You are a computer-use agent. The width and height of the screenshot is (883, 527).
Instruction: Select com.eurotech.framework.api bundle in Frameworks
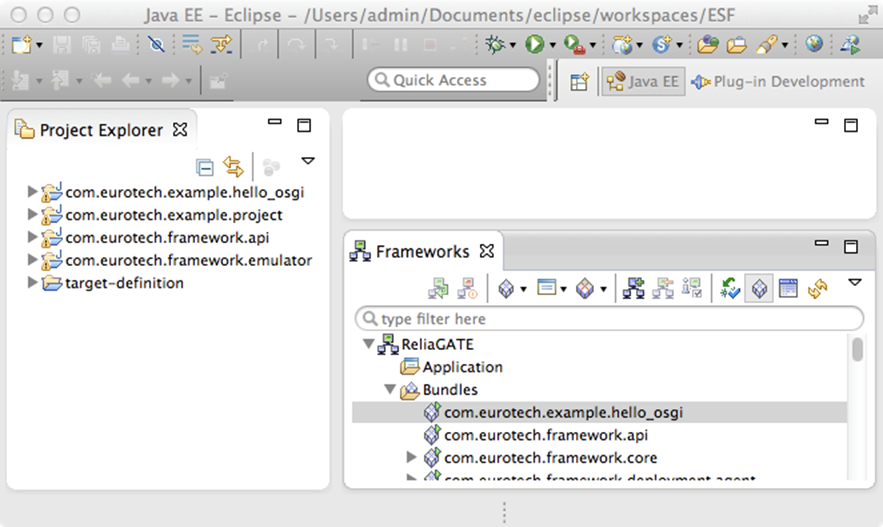tap(546, 435)
